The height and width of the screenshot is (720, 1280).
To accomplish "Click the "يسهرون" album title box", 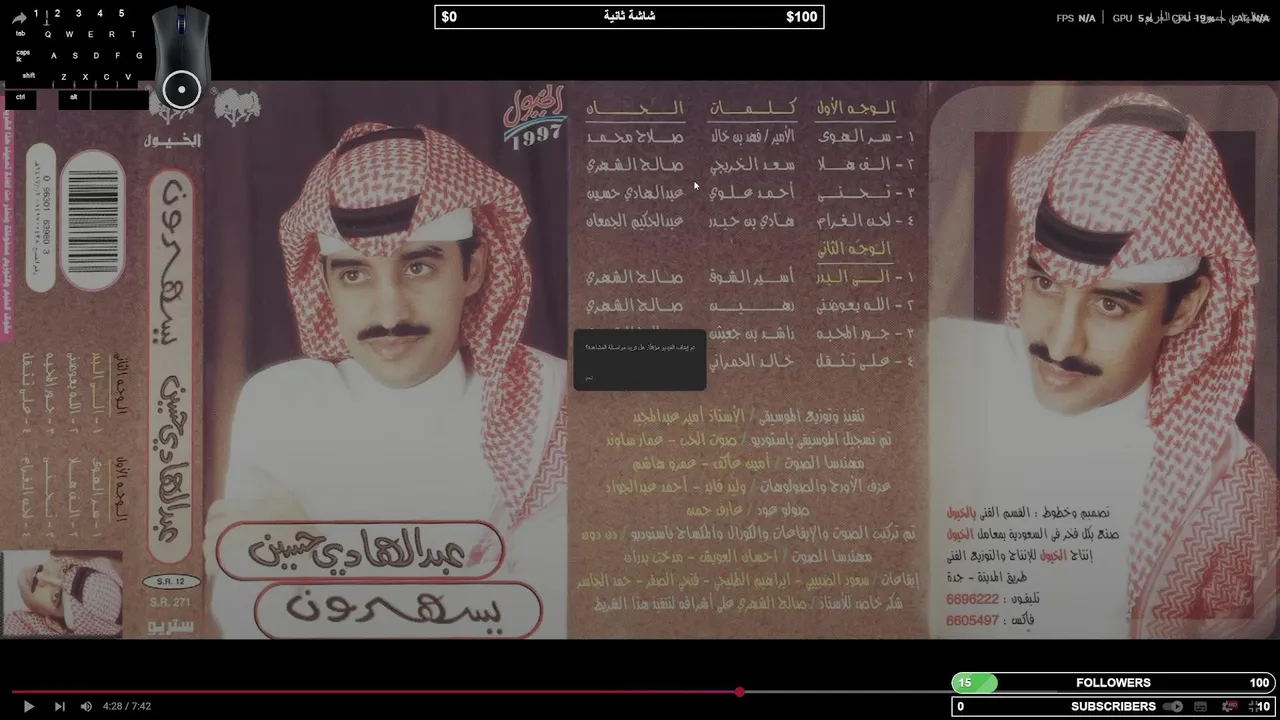I will click(398, 608).
